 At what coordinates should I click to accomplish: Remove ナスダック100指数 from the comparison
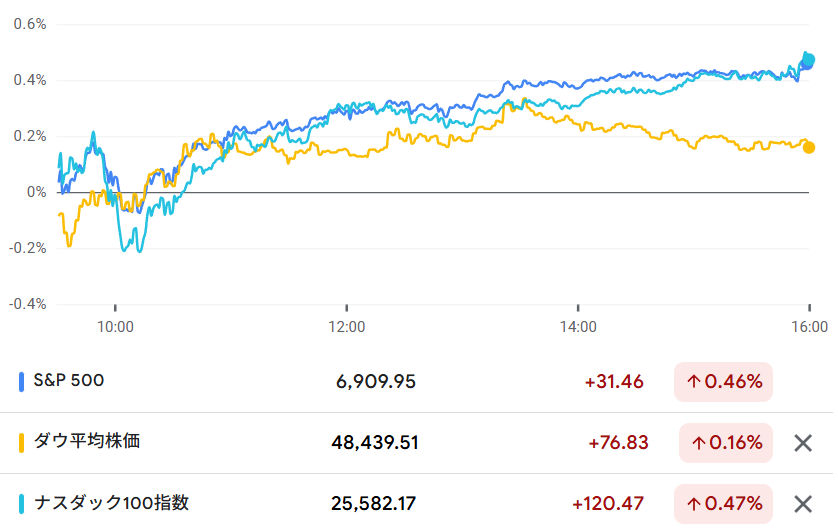[x=802, y=504]
